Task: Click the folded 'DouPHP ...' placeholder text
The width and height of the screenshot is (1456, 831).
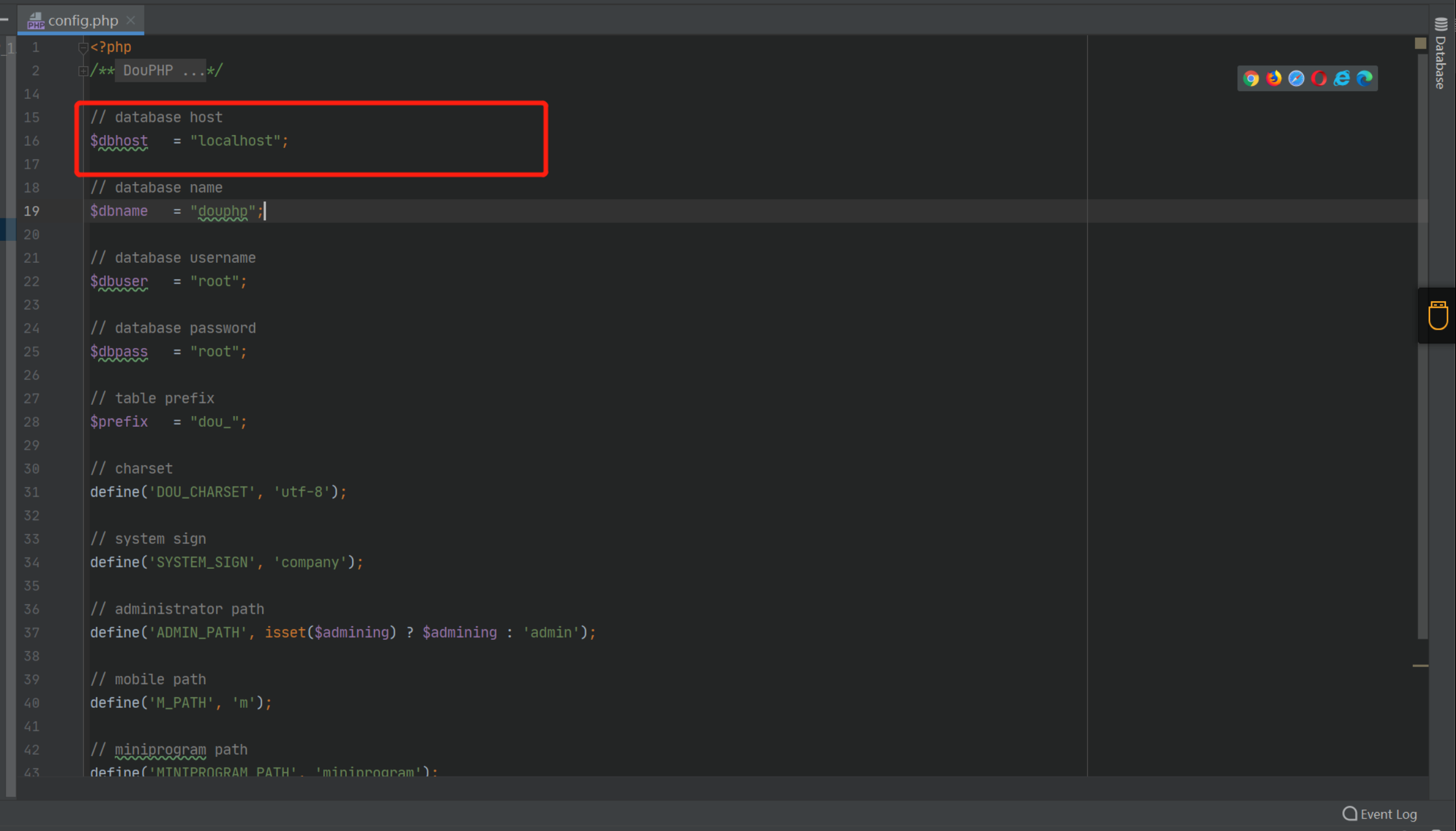Action: (x=160, y=70)
